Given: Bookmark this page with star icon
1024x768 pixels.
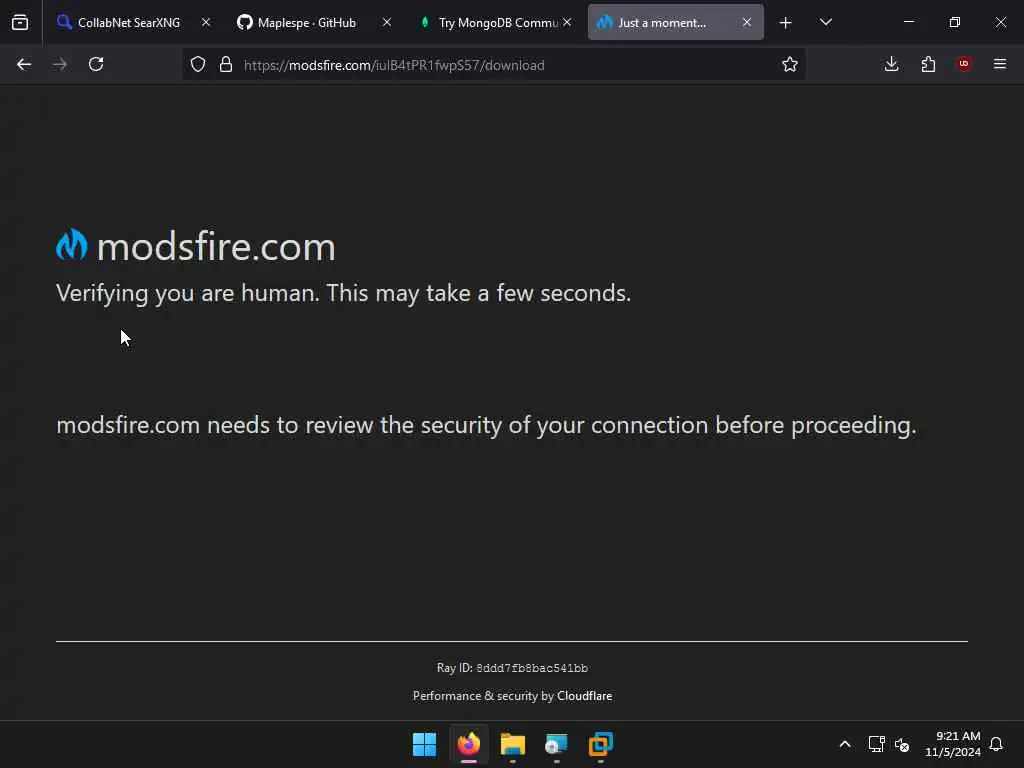Looking at the screenshot, I should tap(790, 64).
